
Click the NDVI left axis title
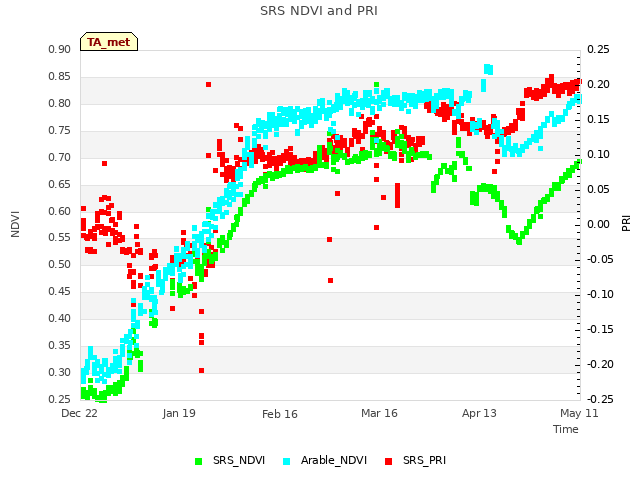[15, 224]
